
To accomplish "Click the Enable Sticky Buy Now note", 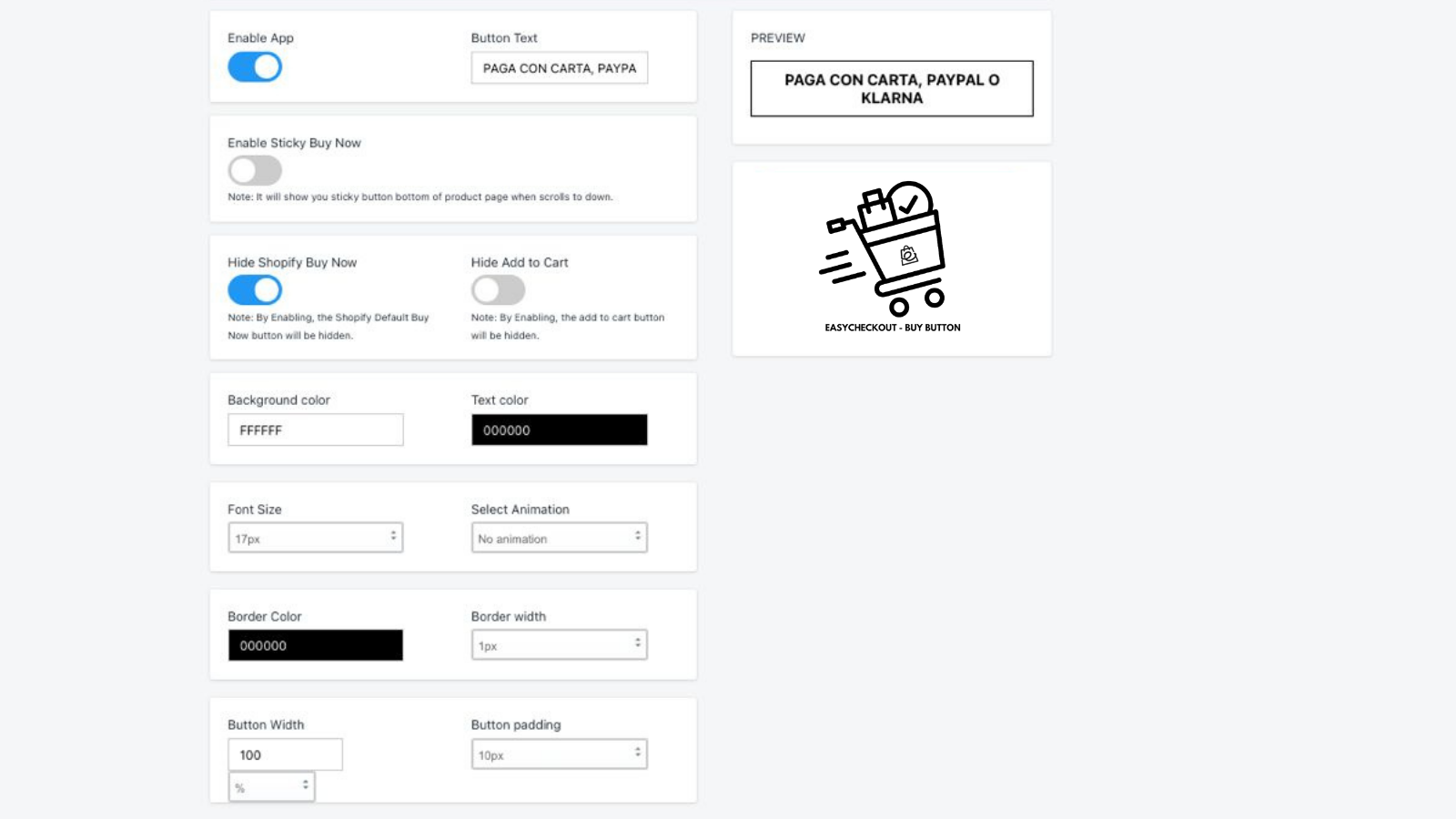I will coord(420,197).
